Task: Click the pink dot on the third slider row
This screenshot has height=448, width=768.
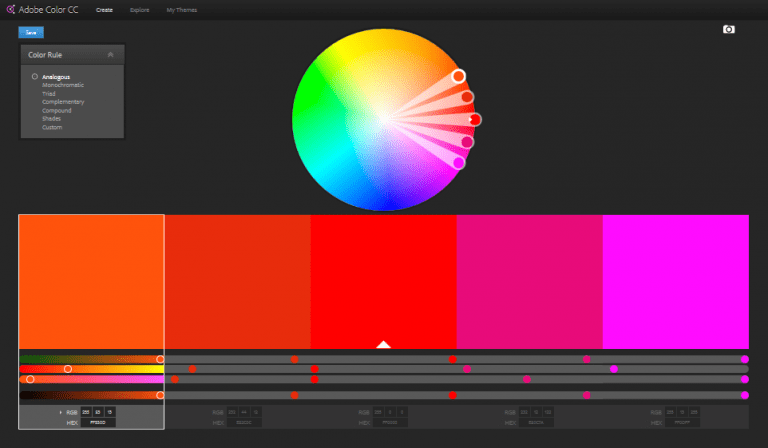Action: click(527, 379)
